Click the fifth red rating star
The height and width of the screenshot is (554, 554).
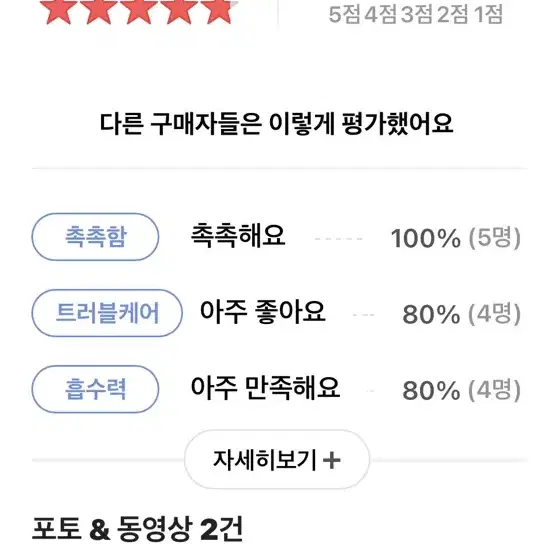(x=219, y=11)
